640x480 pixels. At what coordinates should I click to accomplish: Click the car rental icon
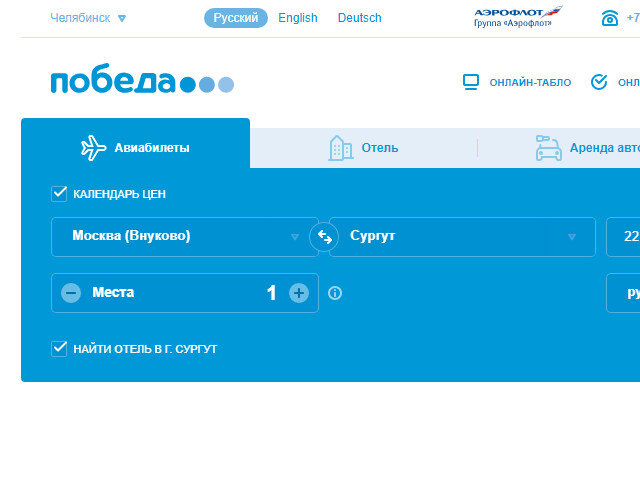pos(549,148)
